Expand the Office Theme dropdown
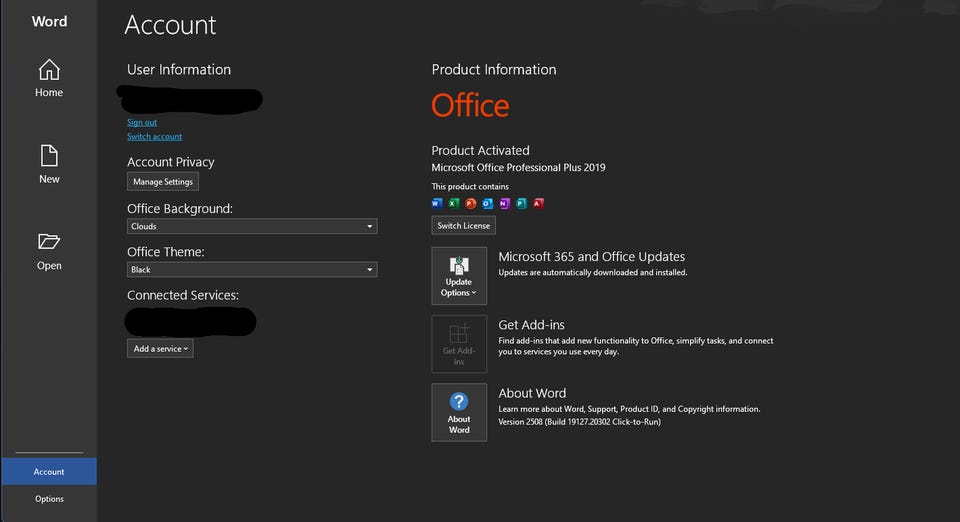 point(252,270)
